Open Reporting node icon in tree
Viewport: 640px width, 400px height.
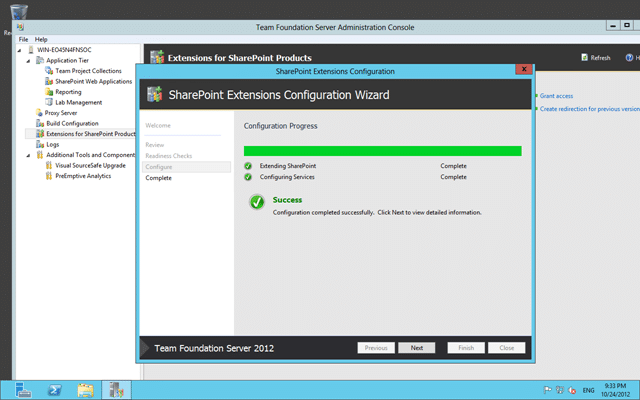(x=49, y=92)
